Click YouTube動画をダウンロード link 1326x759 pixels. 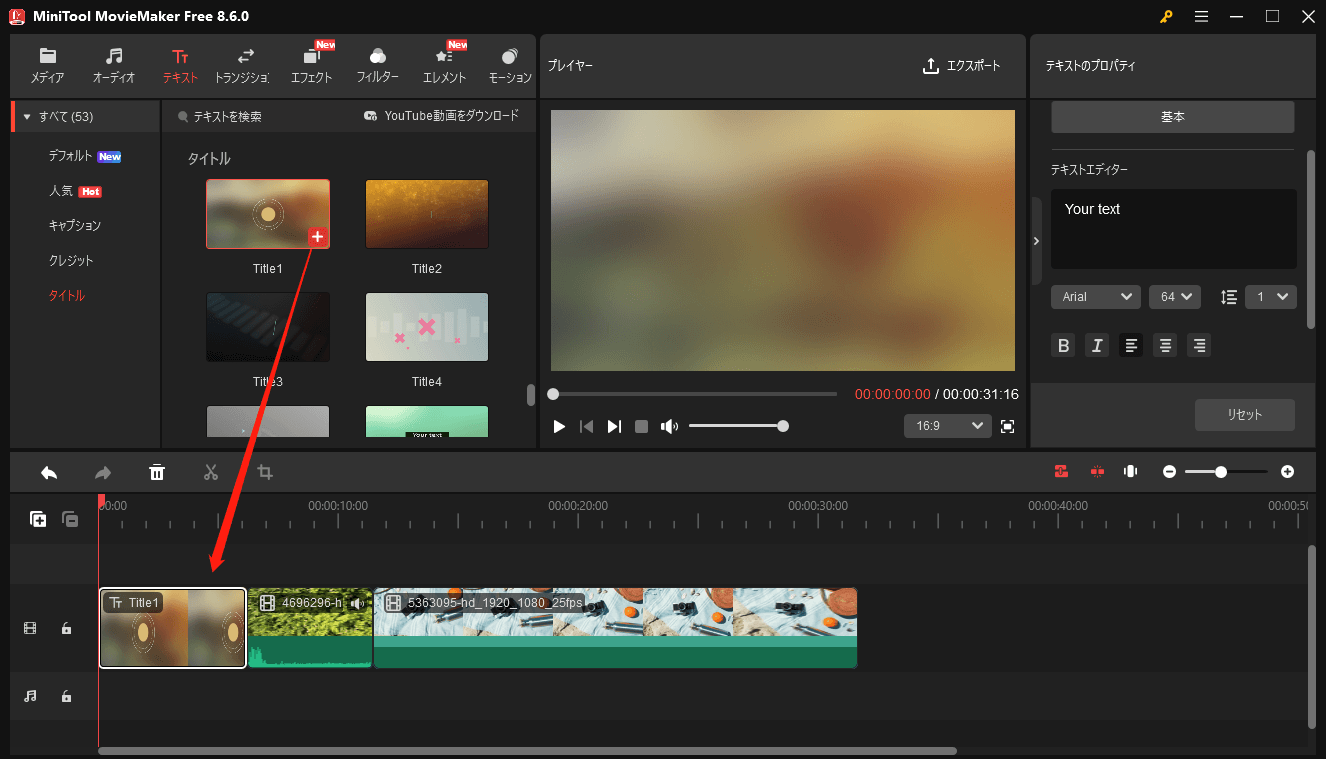449,115
